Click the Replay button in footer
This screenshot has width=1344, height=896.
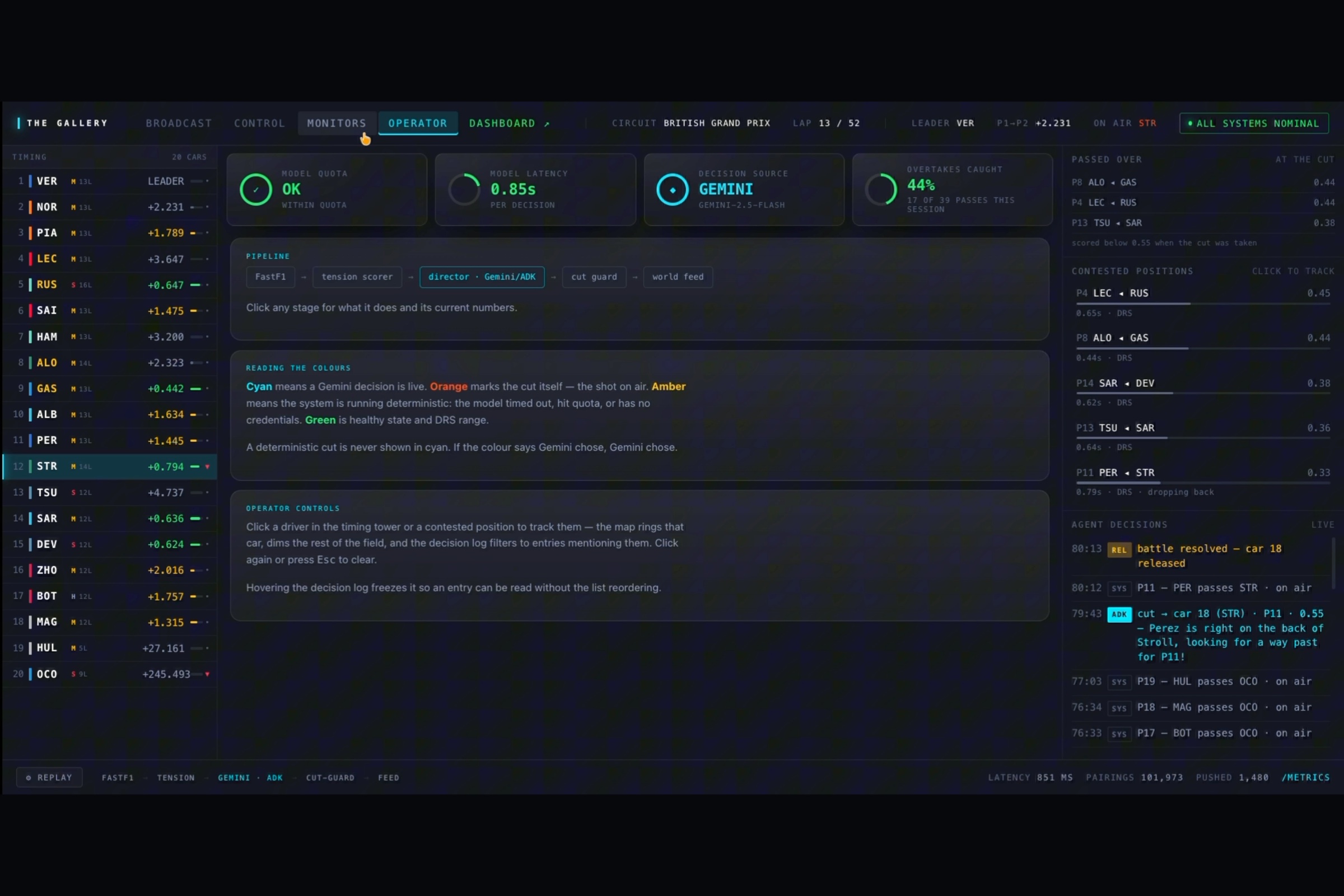tap(49, 777)
